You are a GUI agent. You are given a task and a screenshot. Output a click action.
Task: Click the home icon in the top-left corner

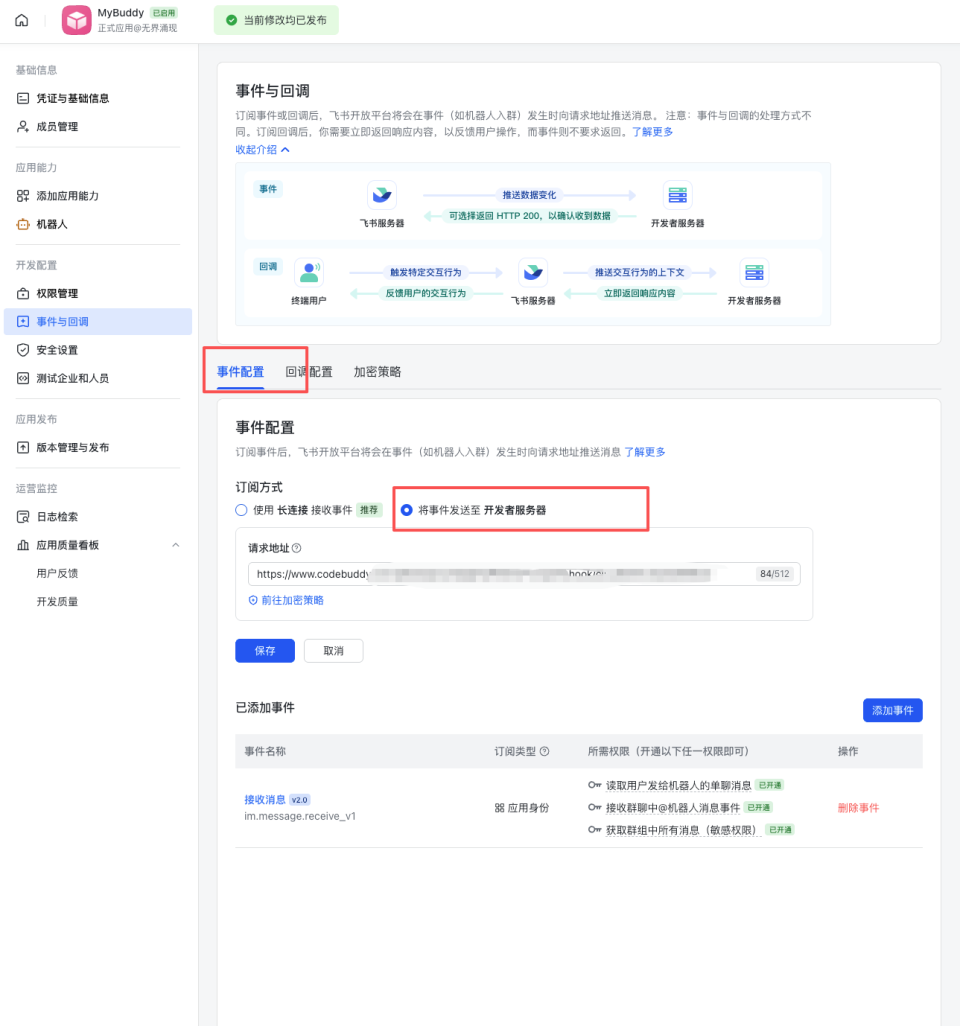[21, 20]
